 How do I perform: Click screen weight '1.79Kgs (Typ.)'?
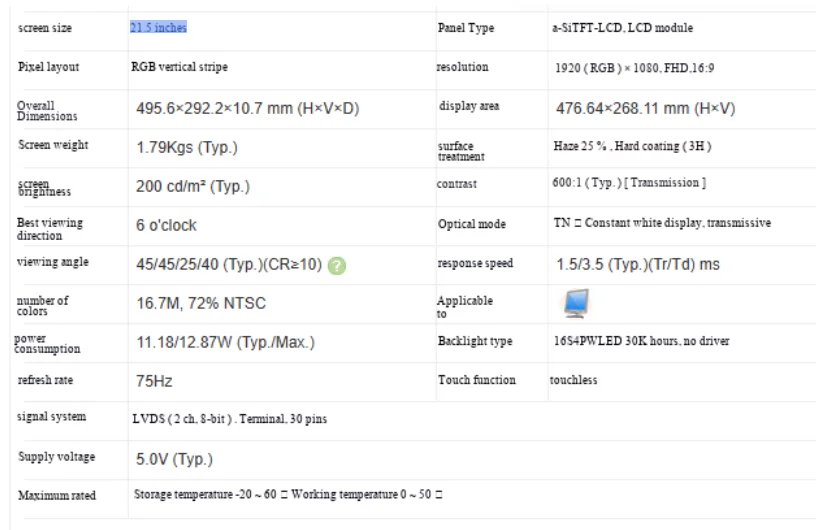[x=187, y=147]
